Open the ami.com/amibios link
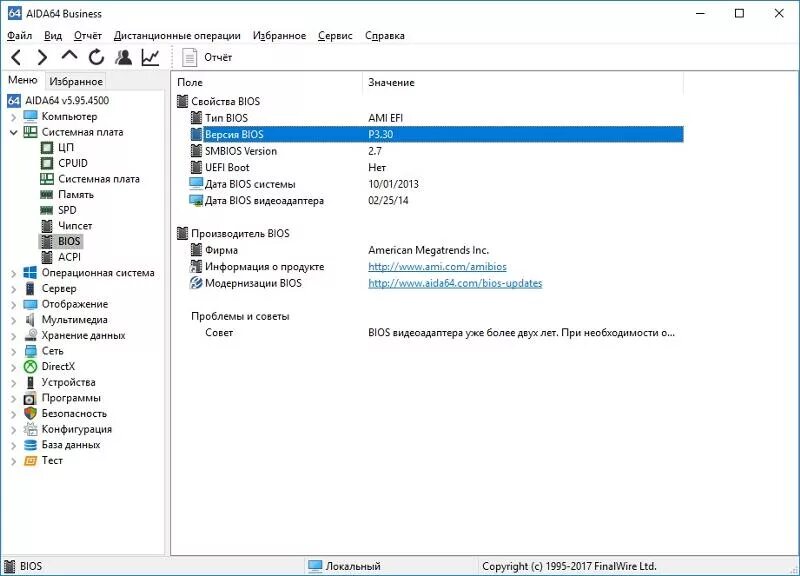Image resolution: width=800 pixels, height=576 pixels. (x=437, y=266)
